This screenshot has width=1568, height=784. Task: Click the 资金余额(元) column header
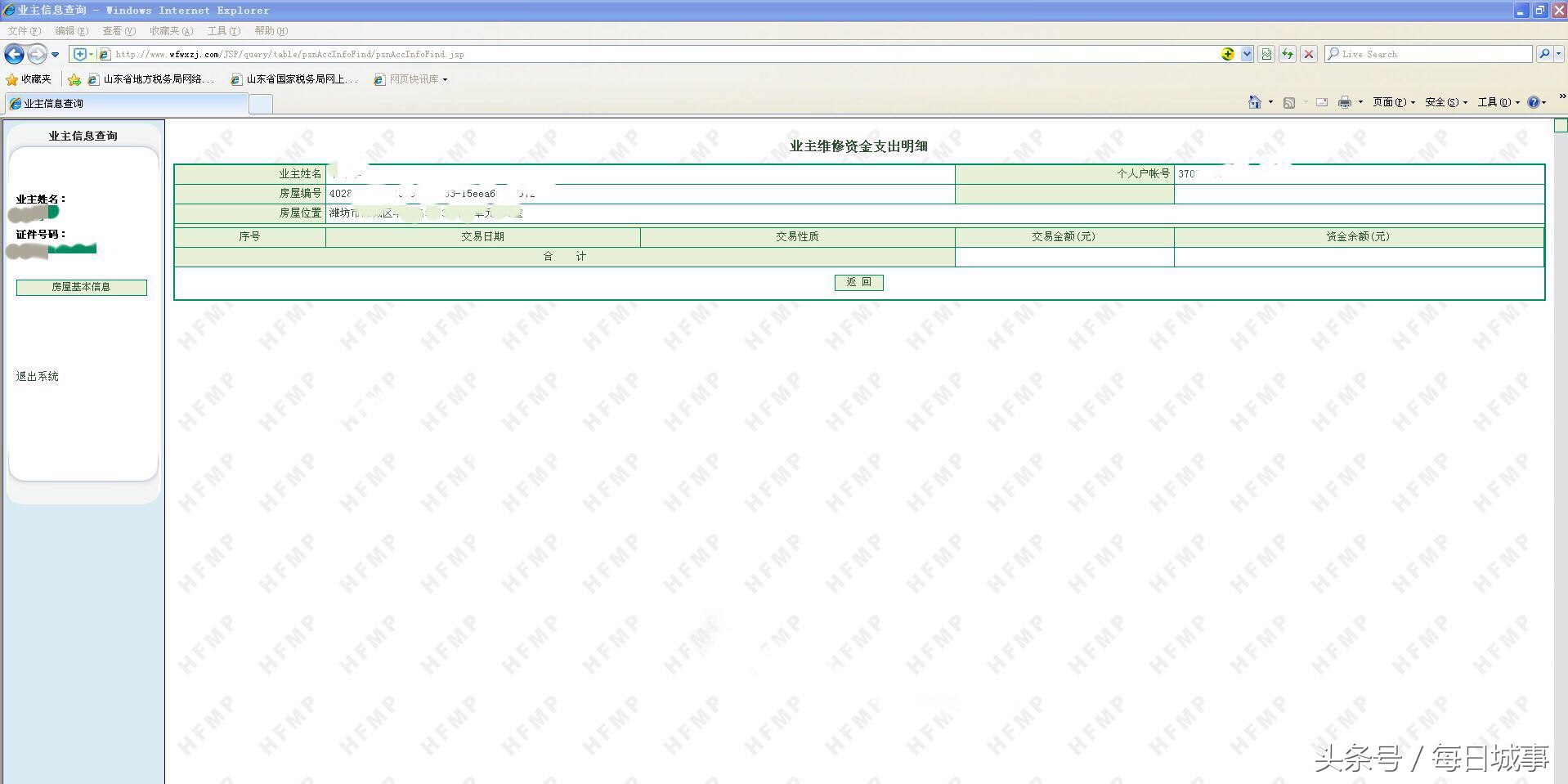1358,236
